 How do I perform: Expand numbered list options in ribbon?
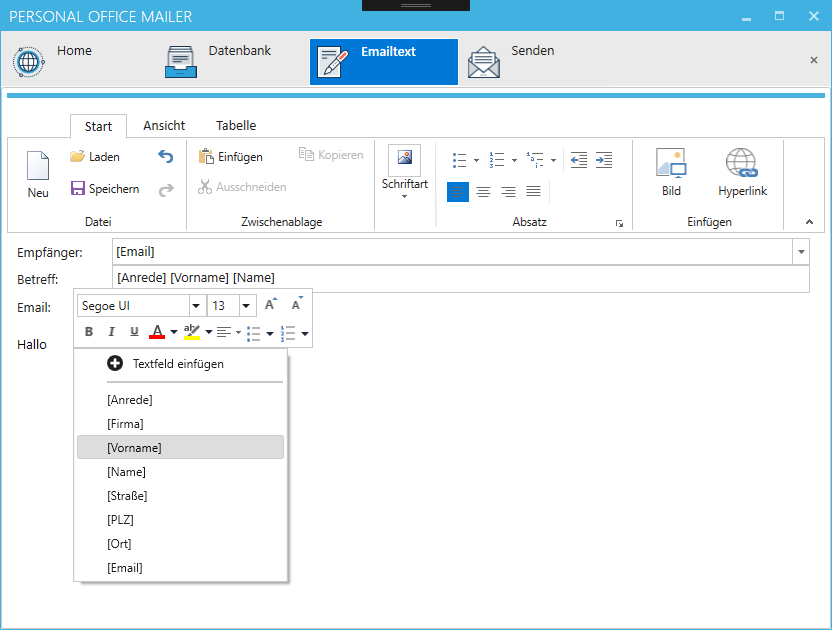coord(514,160)
